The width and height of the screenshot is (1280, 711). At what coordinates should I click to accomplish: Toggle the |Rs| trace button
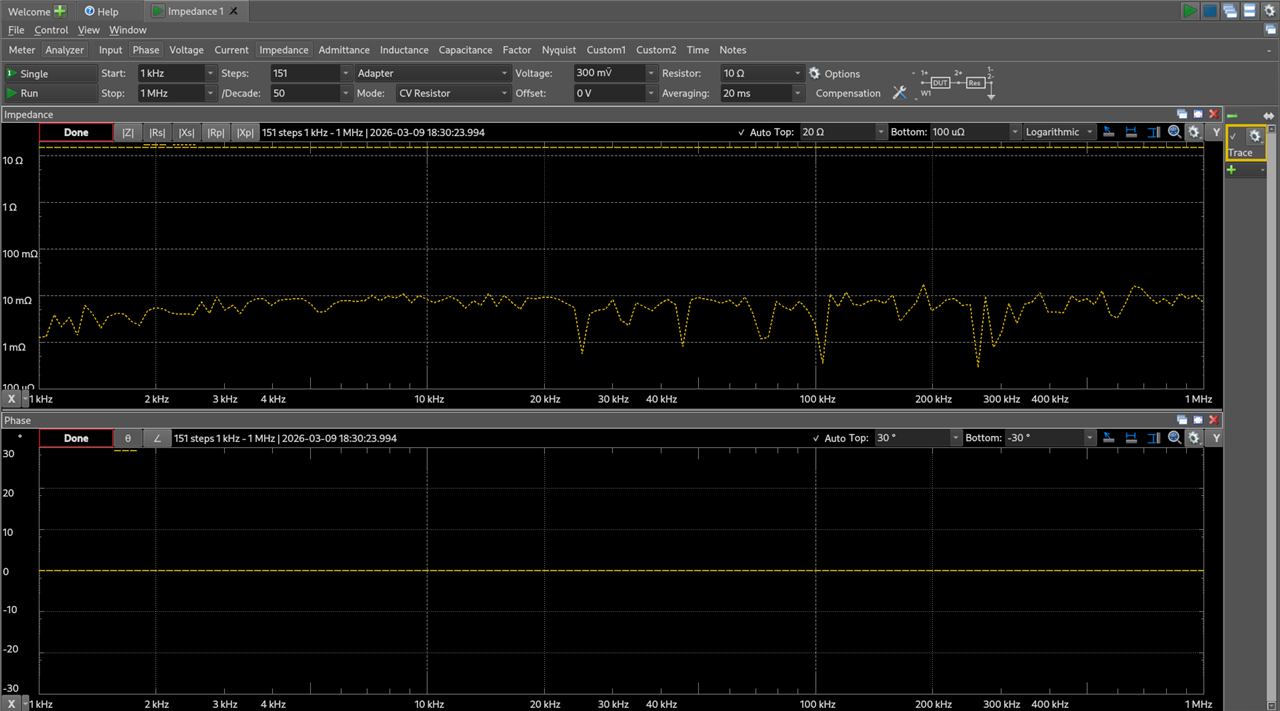pyautogui.click(x=157, y=132)
